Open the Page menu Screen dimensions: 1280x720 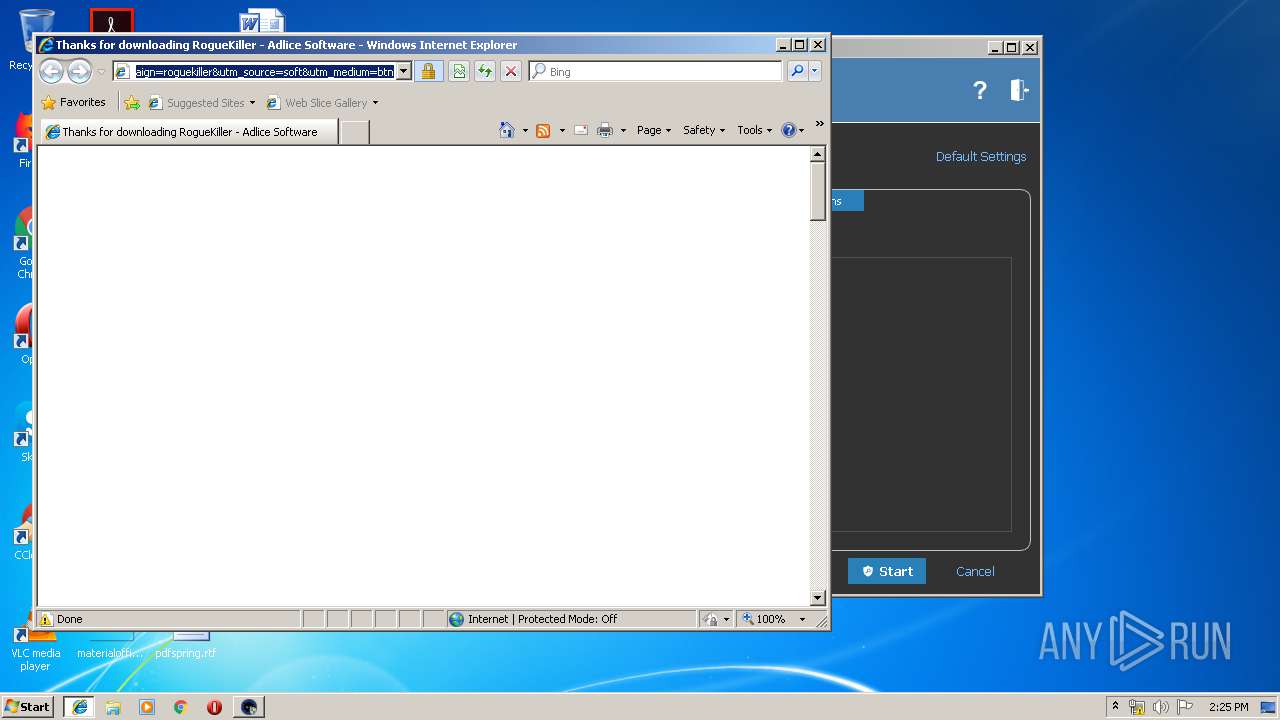(x=654, y=130)
